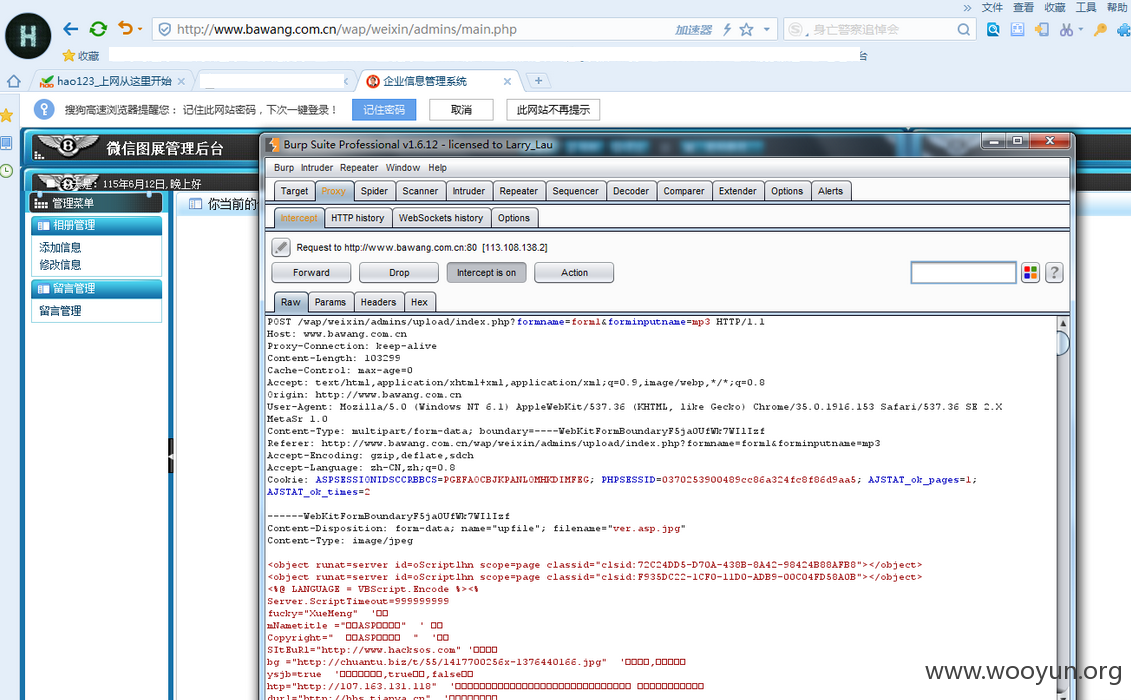Click the Burp help question-mark icon

(x=1054, y=273)
